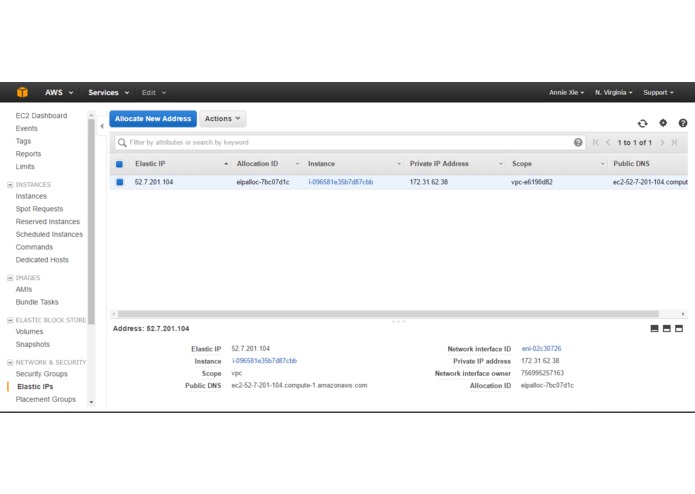
Task: Open instance link in table row
Action: 340,182
